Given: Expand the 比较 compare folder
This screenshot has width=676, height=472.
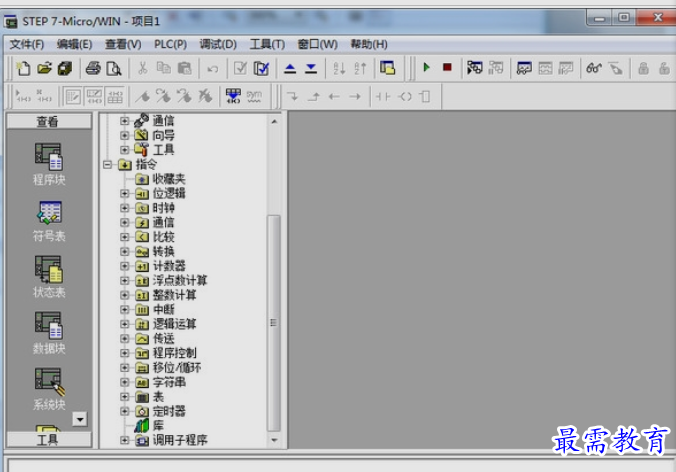Looking at the screenshot, I should [x=125, y=237].
